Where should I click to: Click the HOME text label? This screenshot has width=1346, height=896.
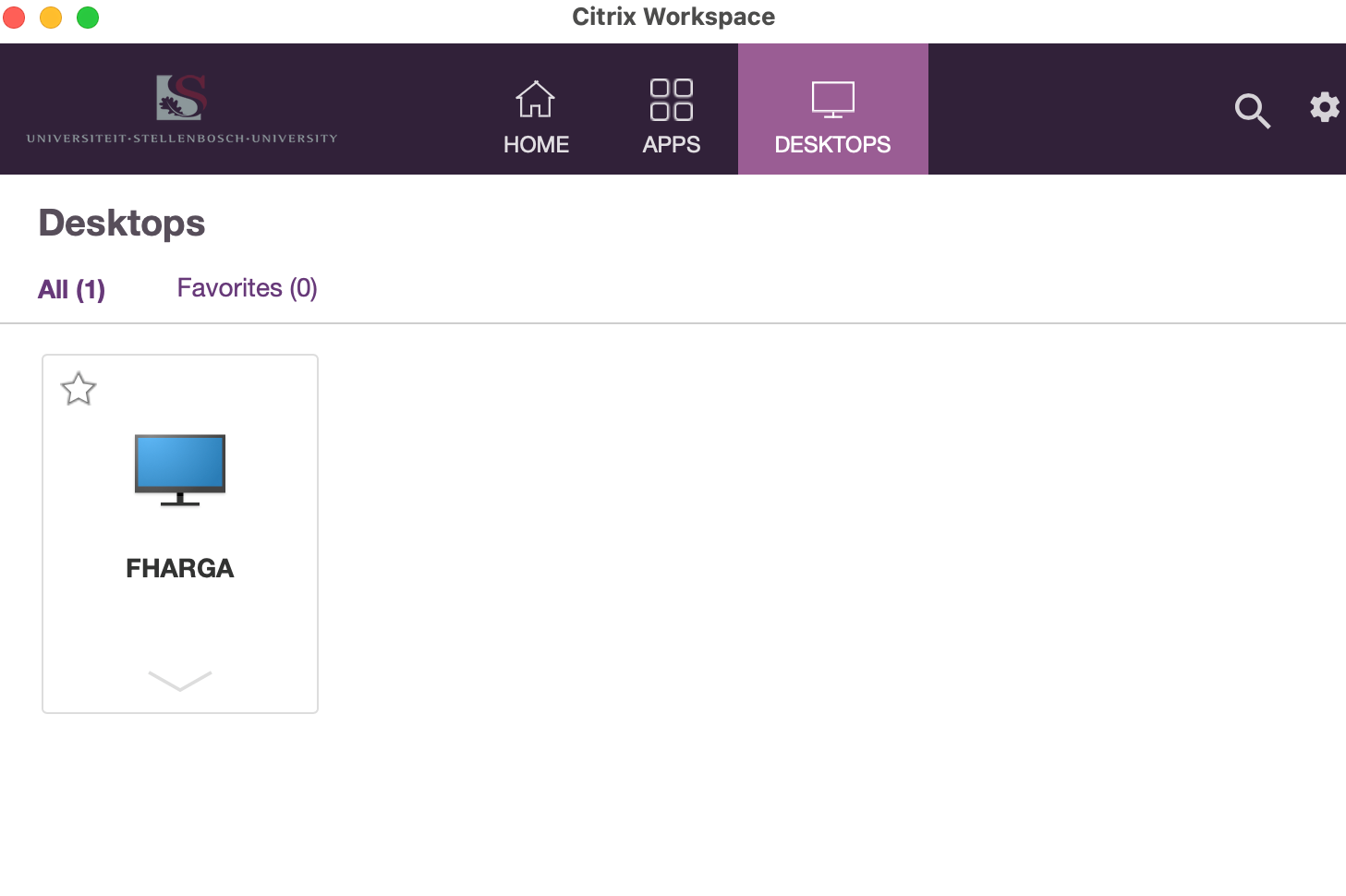[x=536, y=145]
